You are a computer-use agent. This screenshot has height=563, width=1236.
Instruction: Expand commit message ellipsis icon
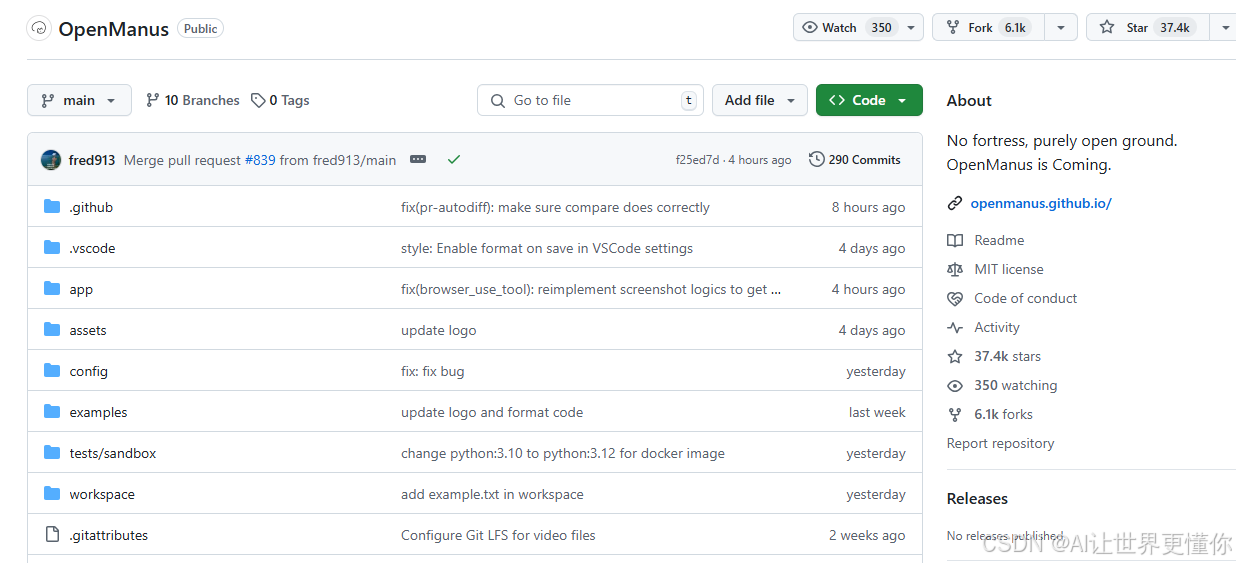click(x=418, y=160)
